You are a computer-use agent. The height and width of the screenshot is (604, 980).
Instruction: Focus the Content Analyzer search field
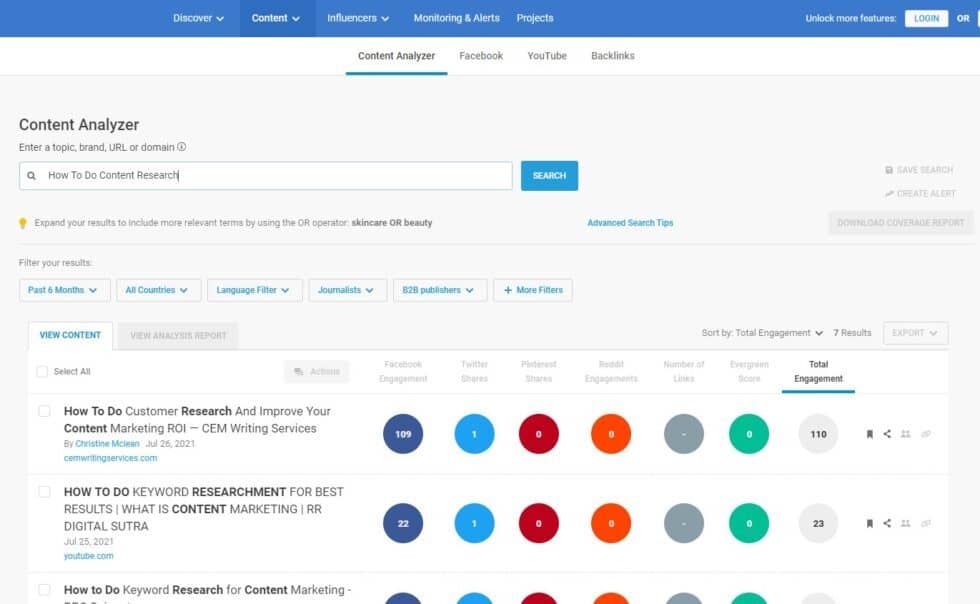(266, 176)
